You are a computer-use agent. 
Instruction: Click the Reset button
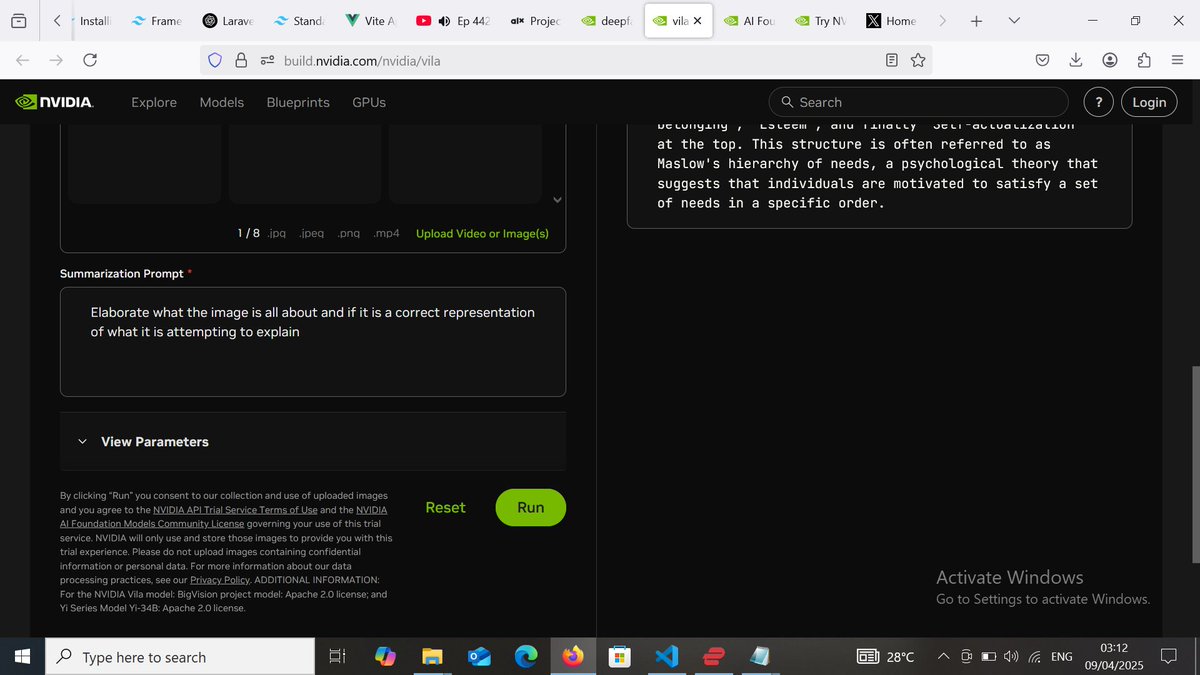pos(445,507)
